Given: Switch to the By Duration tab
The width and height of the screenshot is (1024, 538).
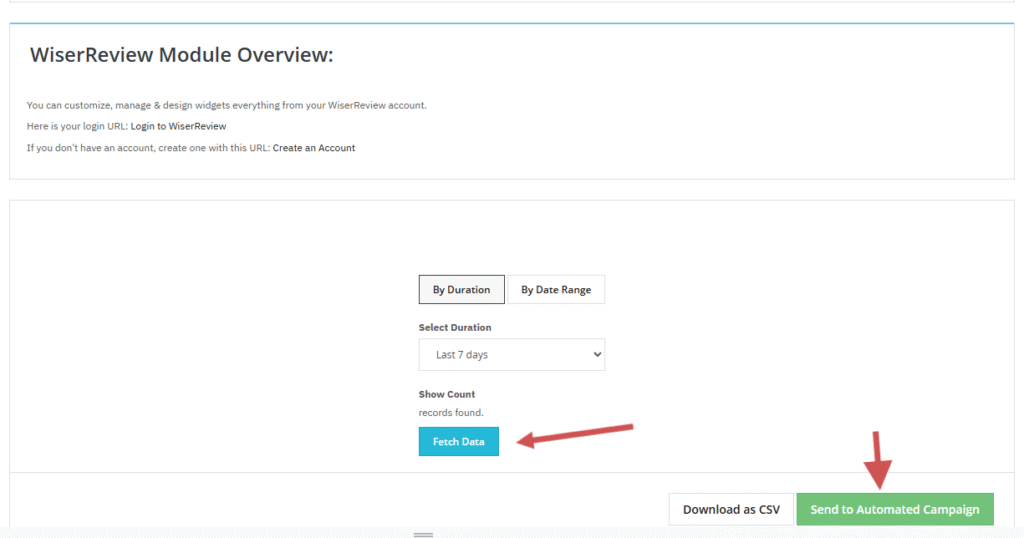Looking at the screenshot, I should [461, 290].
